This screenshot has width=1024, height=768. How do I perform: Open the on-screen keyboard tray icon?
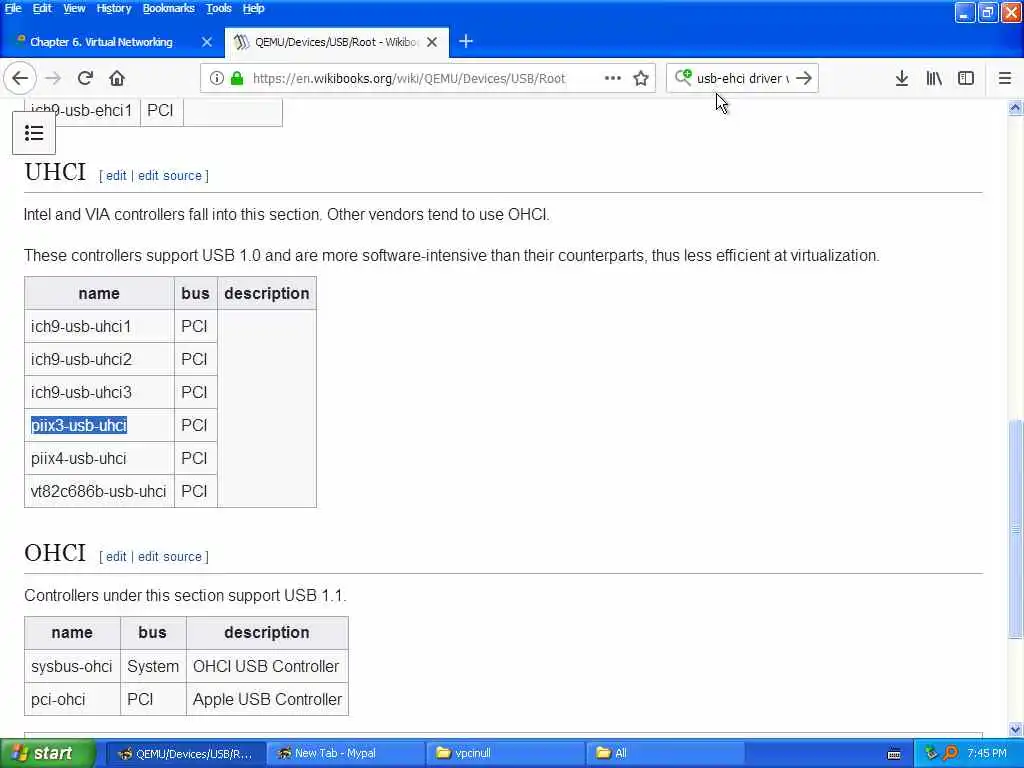coord(894,754)
